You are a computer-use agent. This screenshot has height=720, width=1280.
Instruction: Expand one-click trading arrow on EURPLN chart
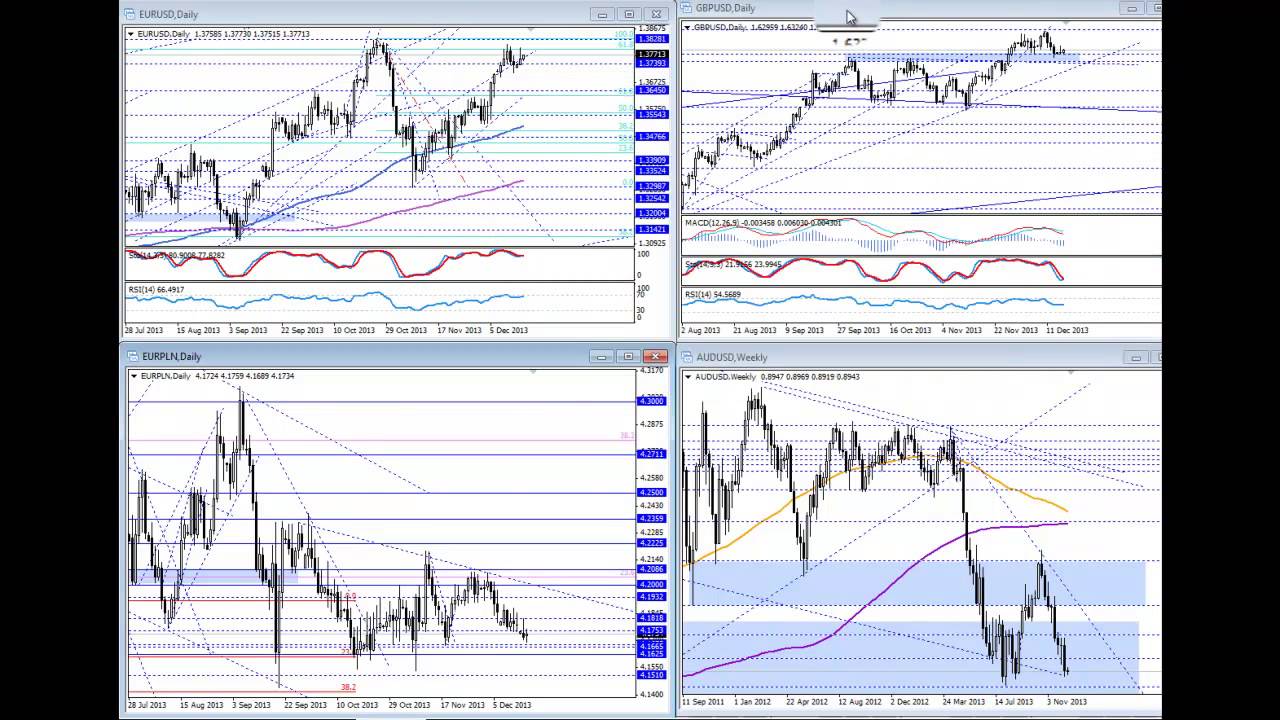coord(133,376)
